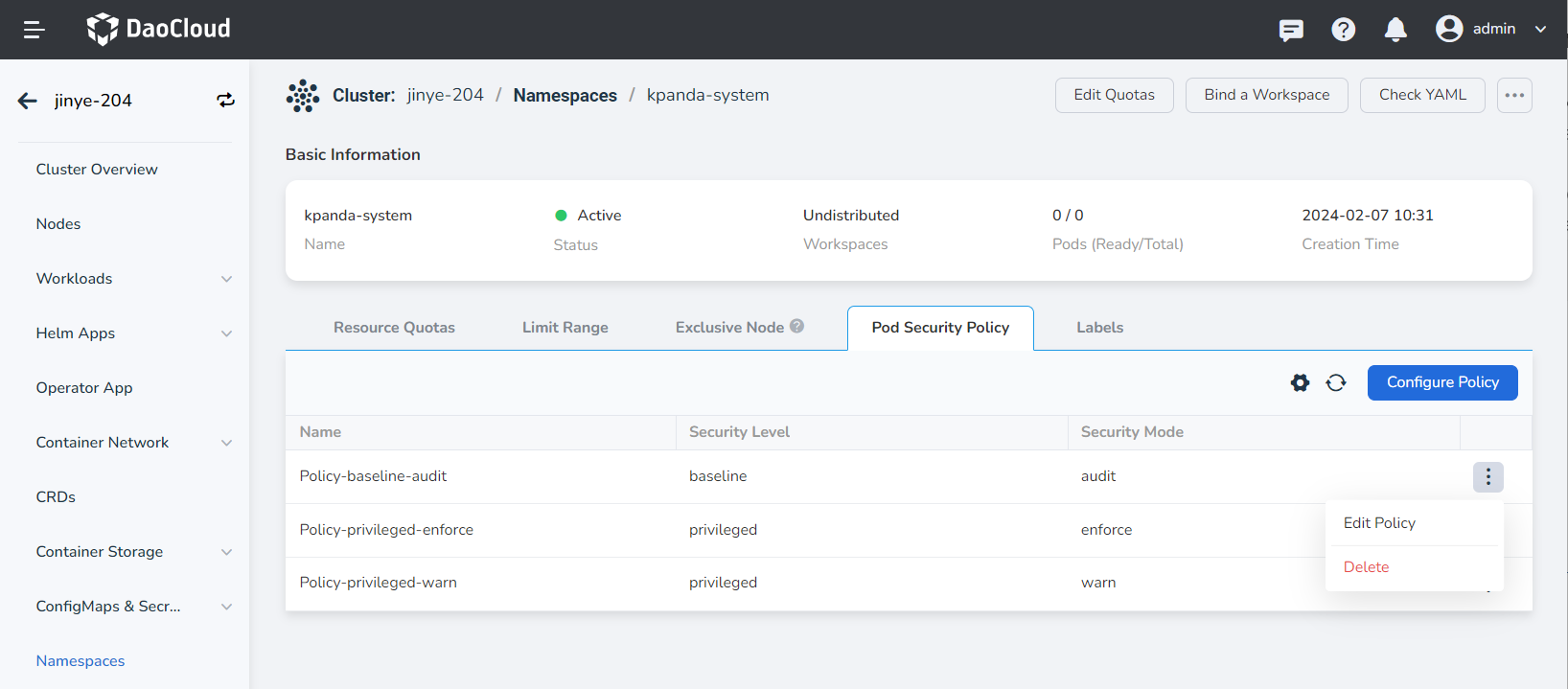This screenshot has height=689, width=1568.
Task: Choose Delete in the policy menu
Action: (x=1366, y=567)
